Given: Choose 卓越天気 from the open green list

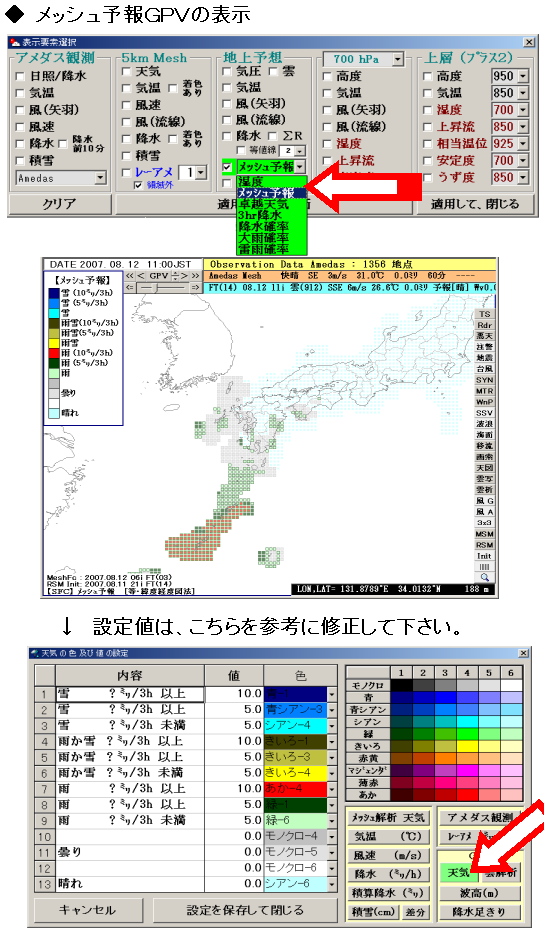Looking at the screenshot, I should coord(263,204).
